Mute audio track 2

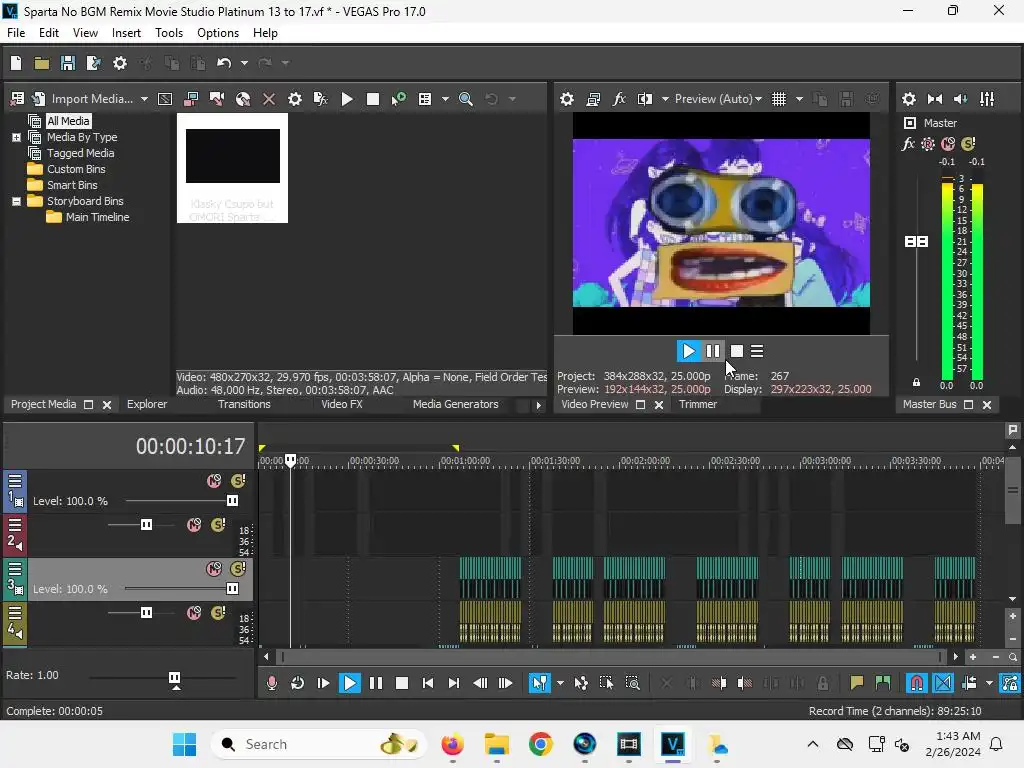[x=194, y=525]
